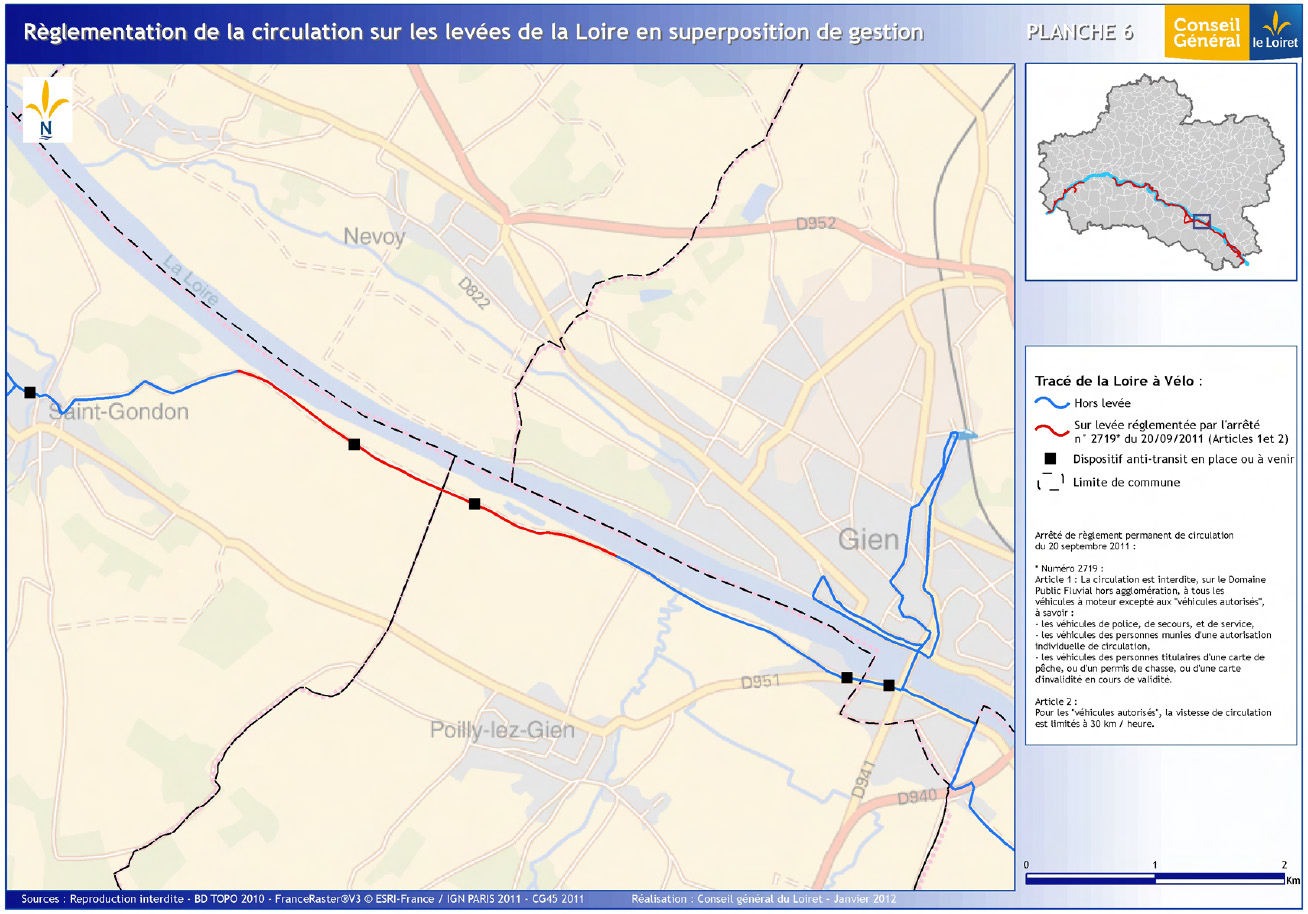Click the blue le Loiret logo
The width and height of the screenshot is (1308, 914).
click(x=1275, y=33)
